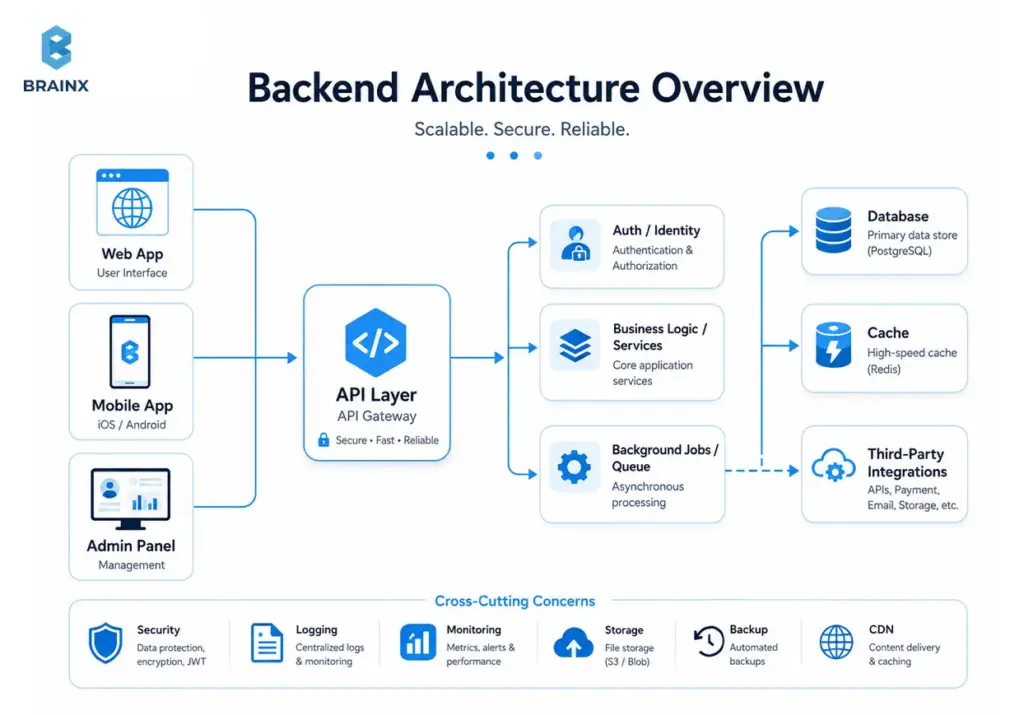The image size is (1024, 715).
Task: Click the Backup clock arrow icon
Action: (709, 642)
